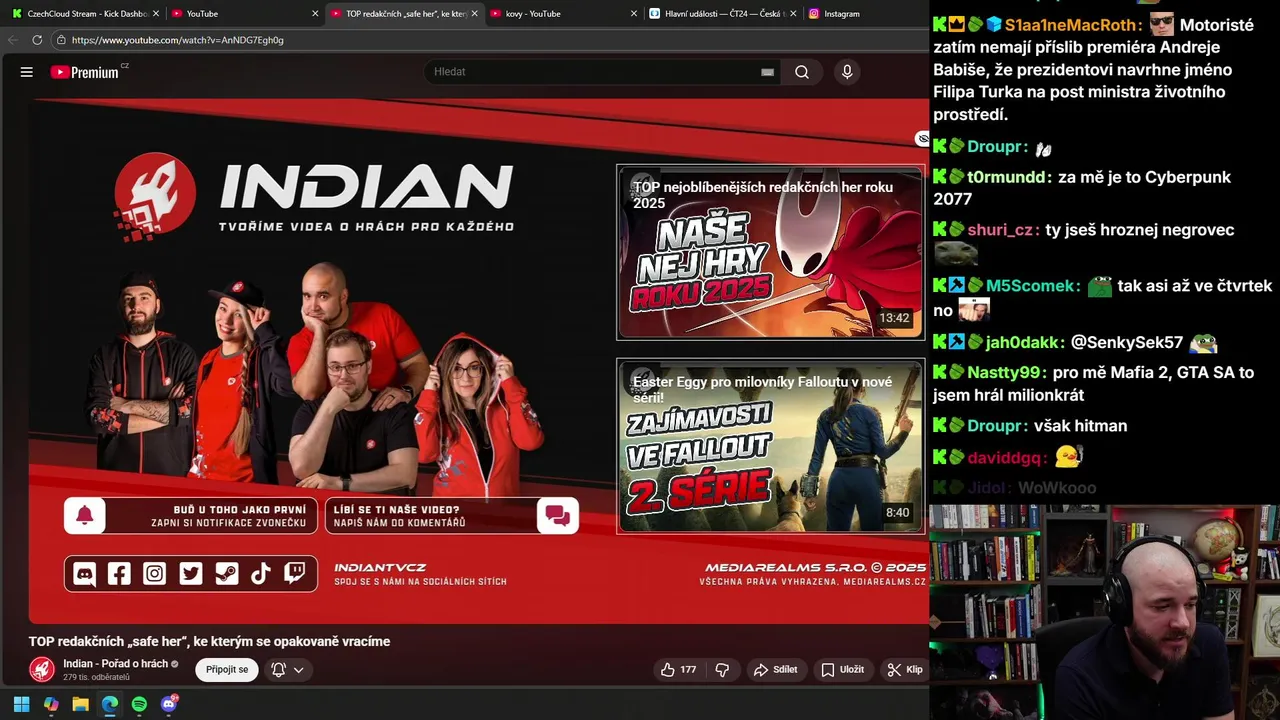The height and width of the screenshot is (720, 1280).
Task: Close the active TOP redakčních tab
Action: 475,14
